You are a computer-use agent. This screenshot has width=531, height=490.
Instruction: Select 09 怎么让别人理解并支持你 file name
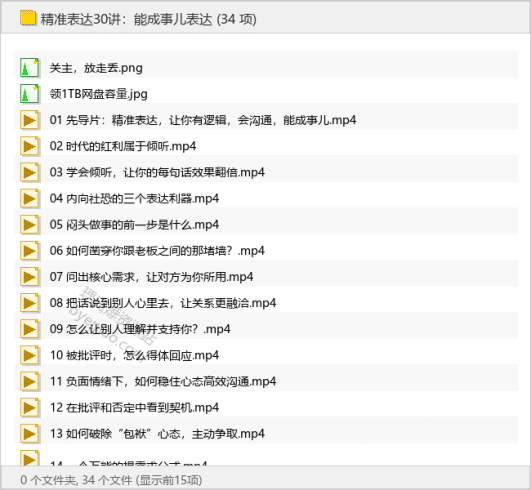(x=140, y=329)
